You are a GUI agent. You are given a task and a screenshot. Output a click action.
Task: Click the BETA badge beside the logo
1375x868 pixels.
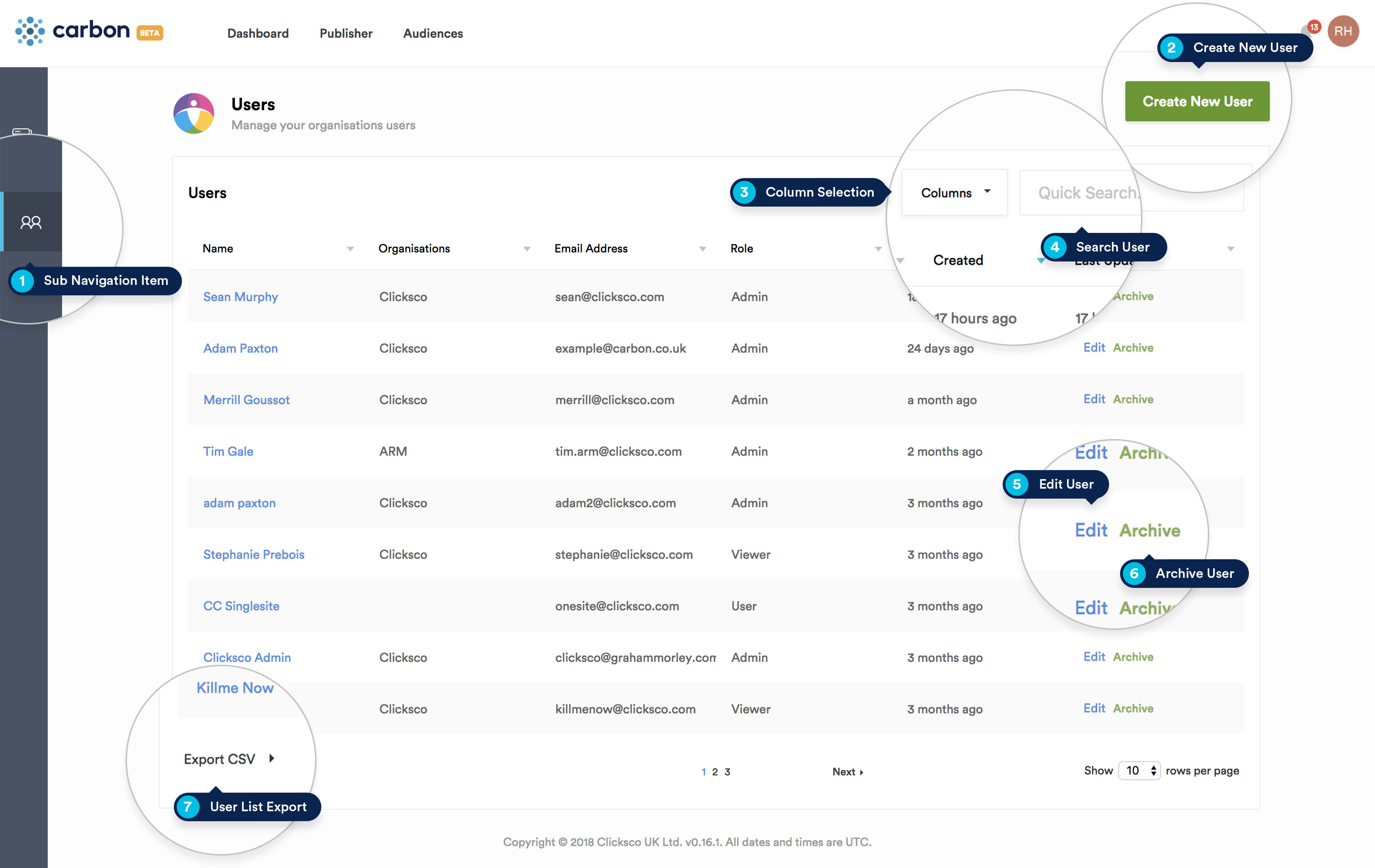(x=149, y=33)
